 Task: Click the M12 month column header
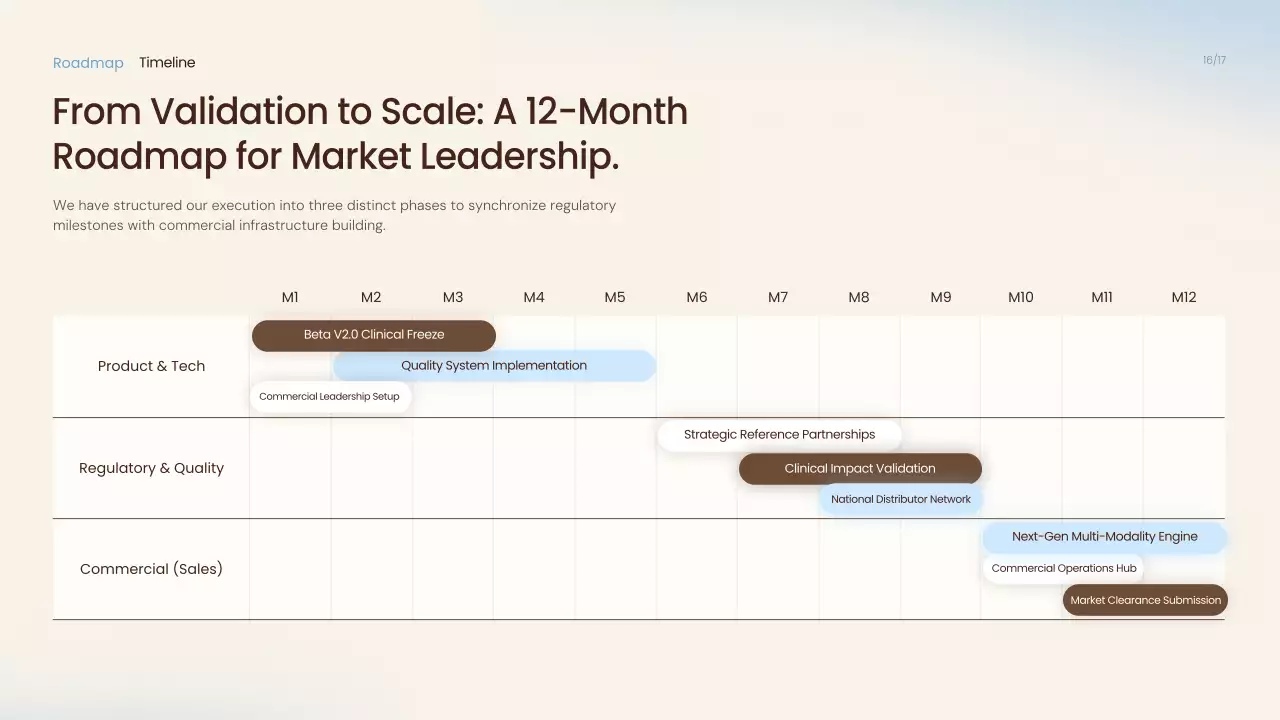(1184, 297)
